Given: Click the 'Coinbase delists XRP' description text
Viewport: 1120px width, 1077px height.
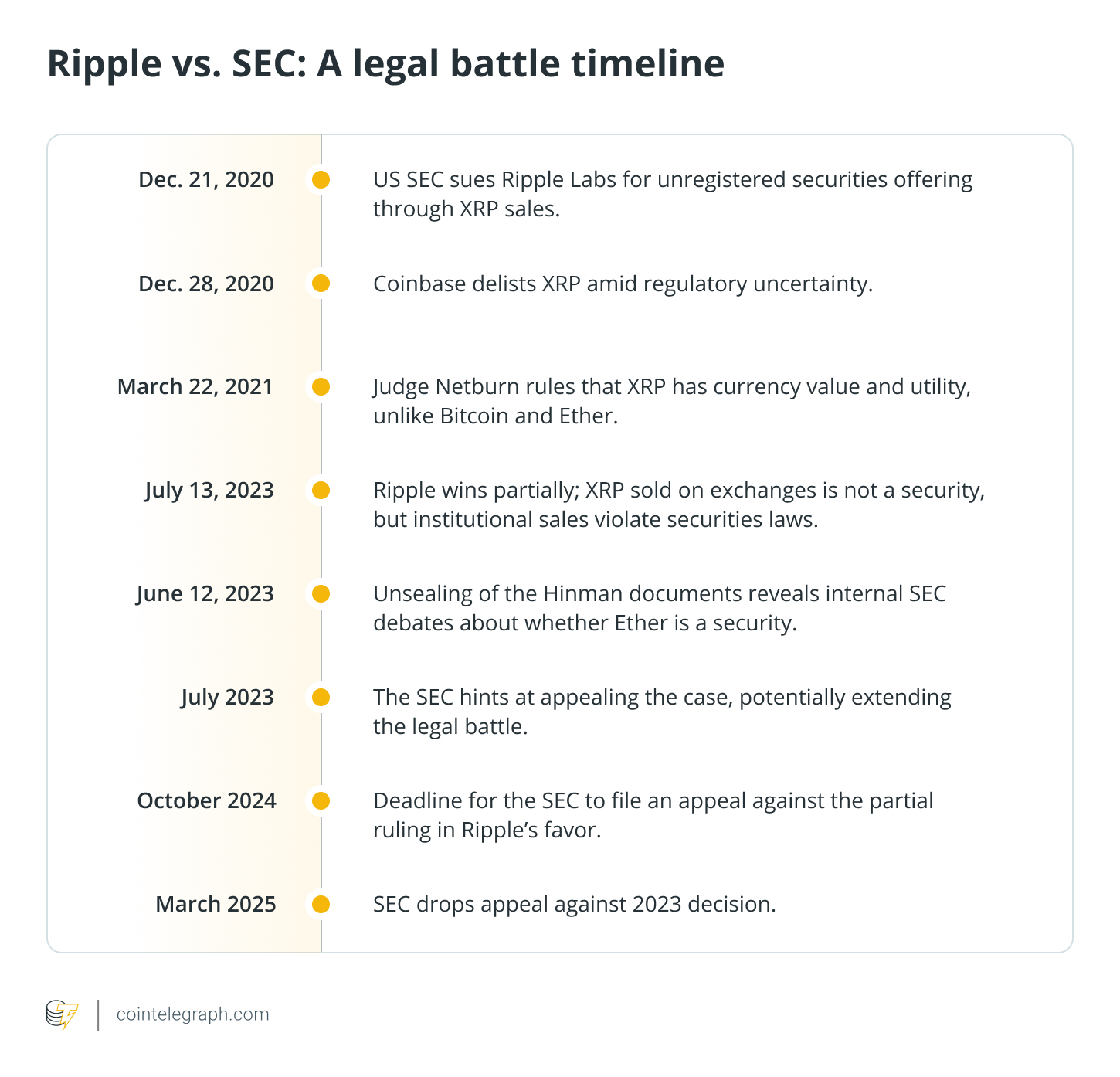Looking at the screenshot, I should (x=623, y=284).
